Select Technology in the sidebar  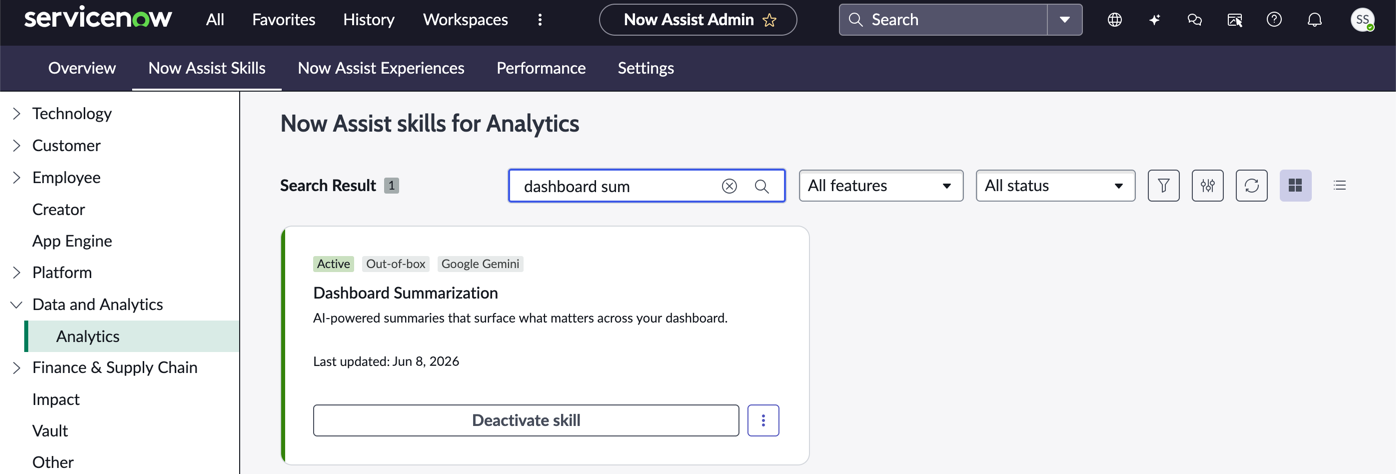pyautogui.click(x=72, y=114)
